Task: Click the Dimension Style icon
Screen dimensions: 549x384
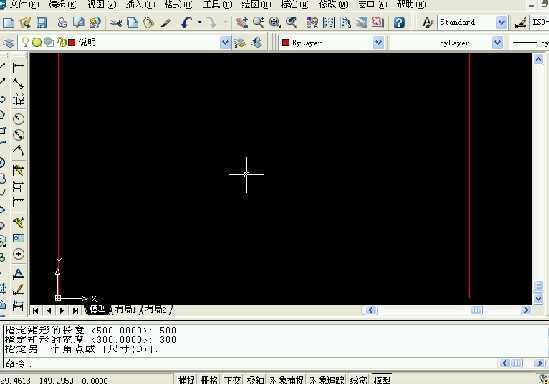Action: point(521,23)
